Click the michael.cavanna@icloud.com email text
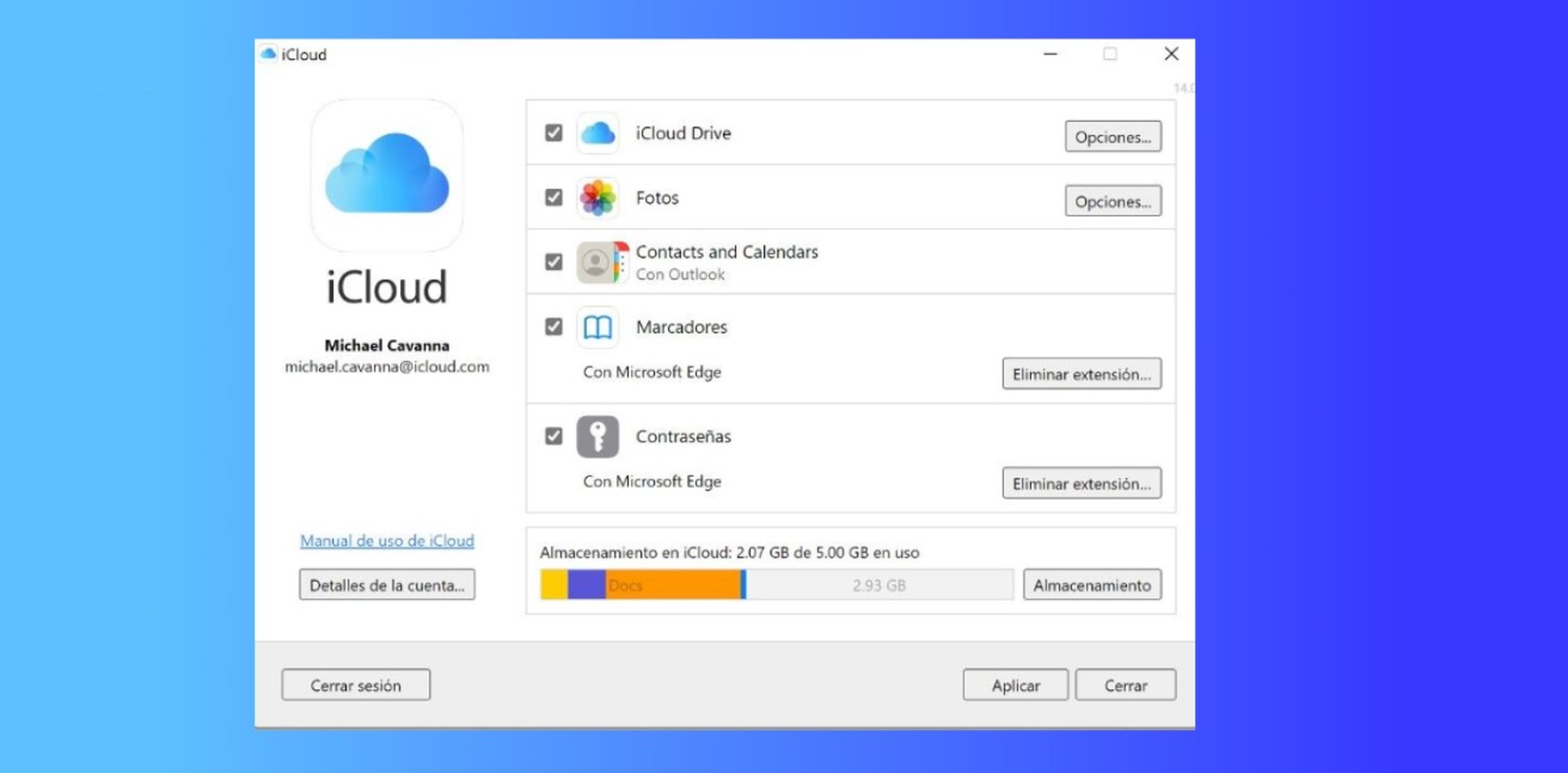 [x=387, y=367]
